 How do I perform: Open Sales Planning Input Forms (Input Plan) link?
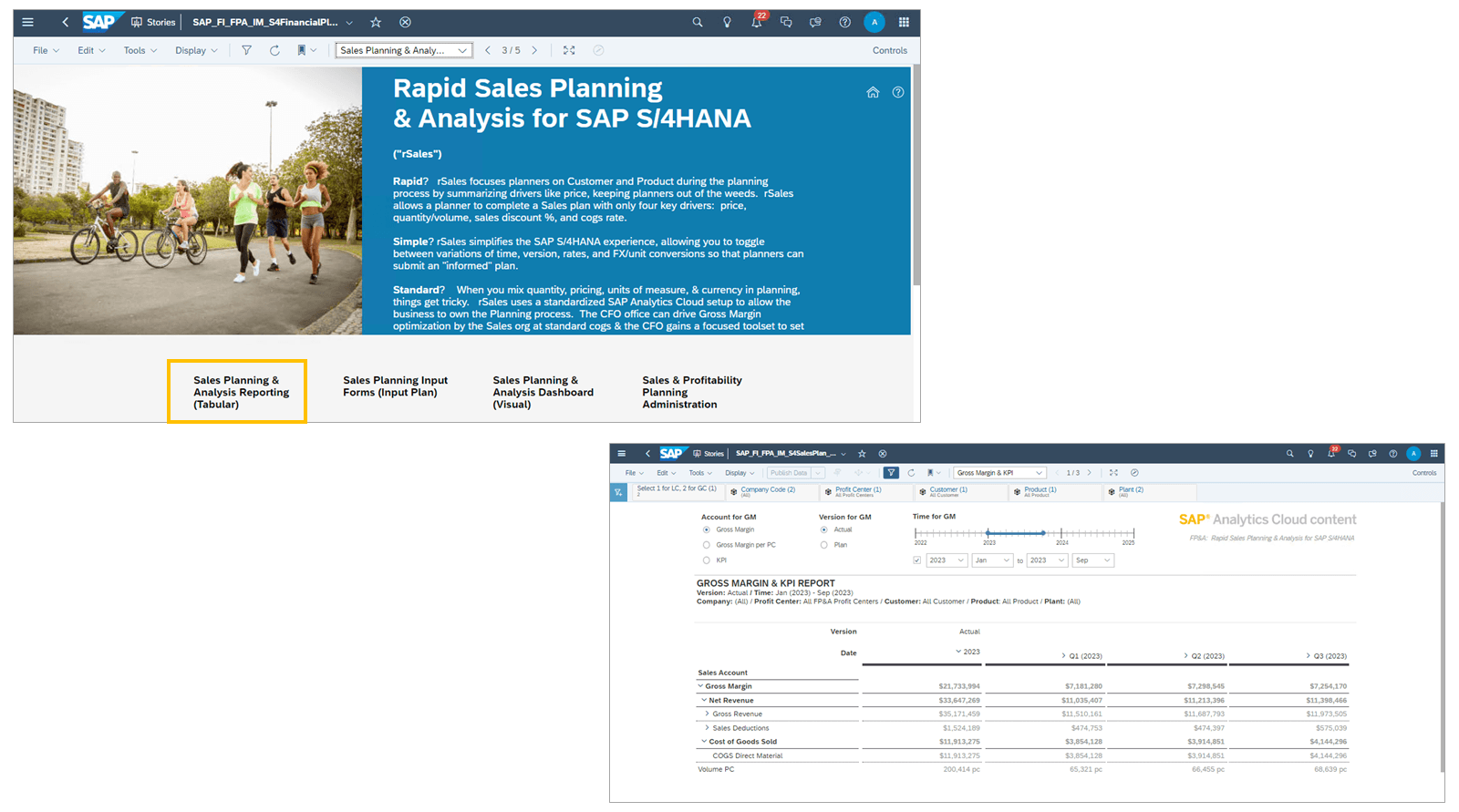pyautogui.click(x=395, y=386)
